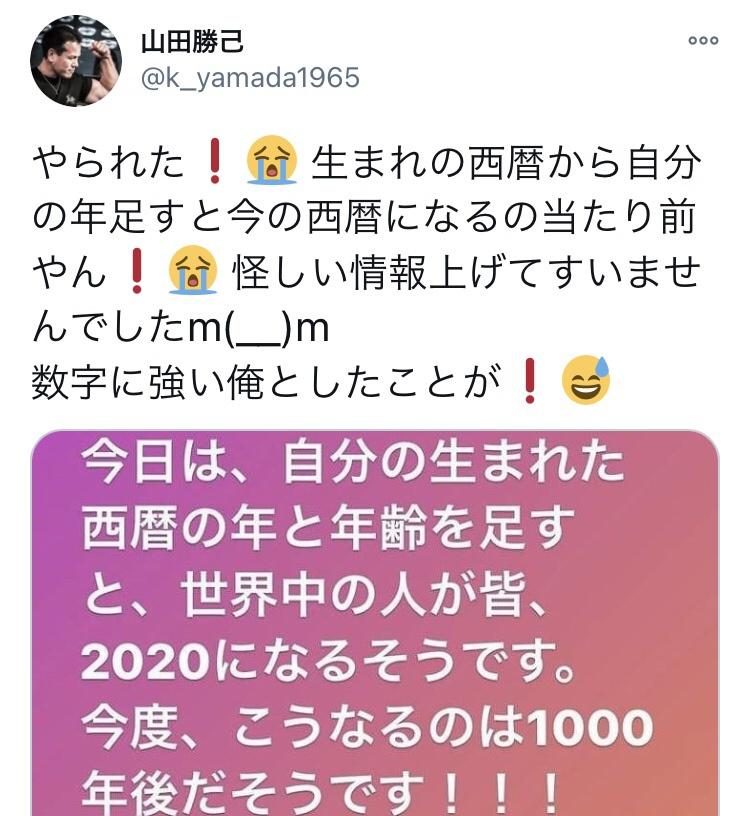This screenshot has height=816, width=750.
Task: Click the 年後だそうです！！！ line in the image
Action: pyautogui.click(x=321, y=793)
